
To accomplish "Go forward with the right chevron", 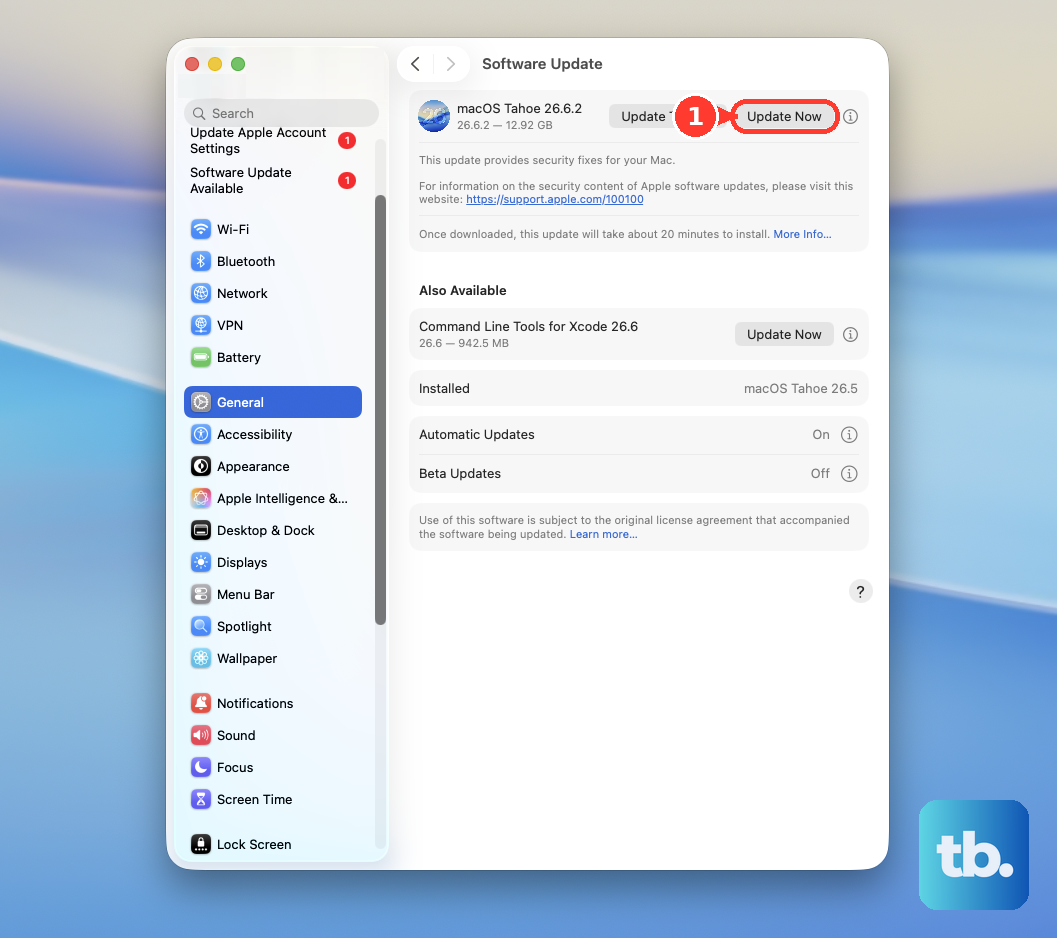I will tap(450, 64).
